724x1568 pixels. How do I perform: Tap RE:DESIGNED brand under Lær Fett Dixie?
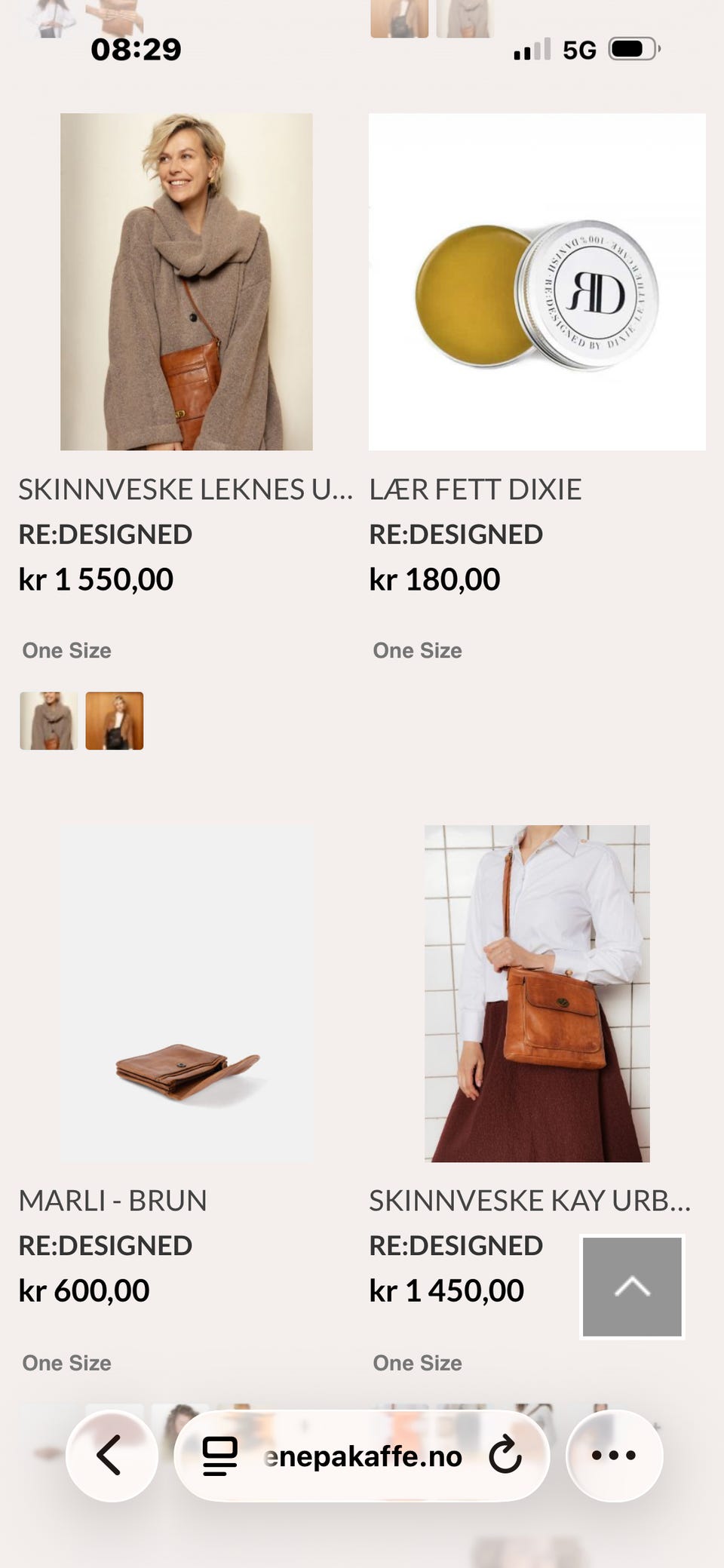pos(456,535)
